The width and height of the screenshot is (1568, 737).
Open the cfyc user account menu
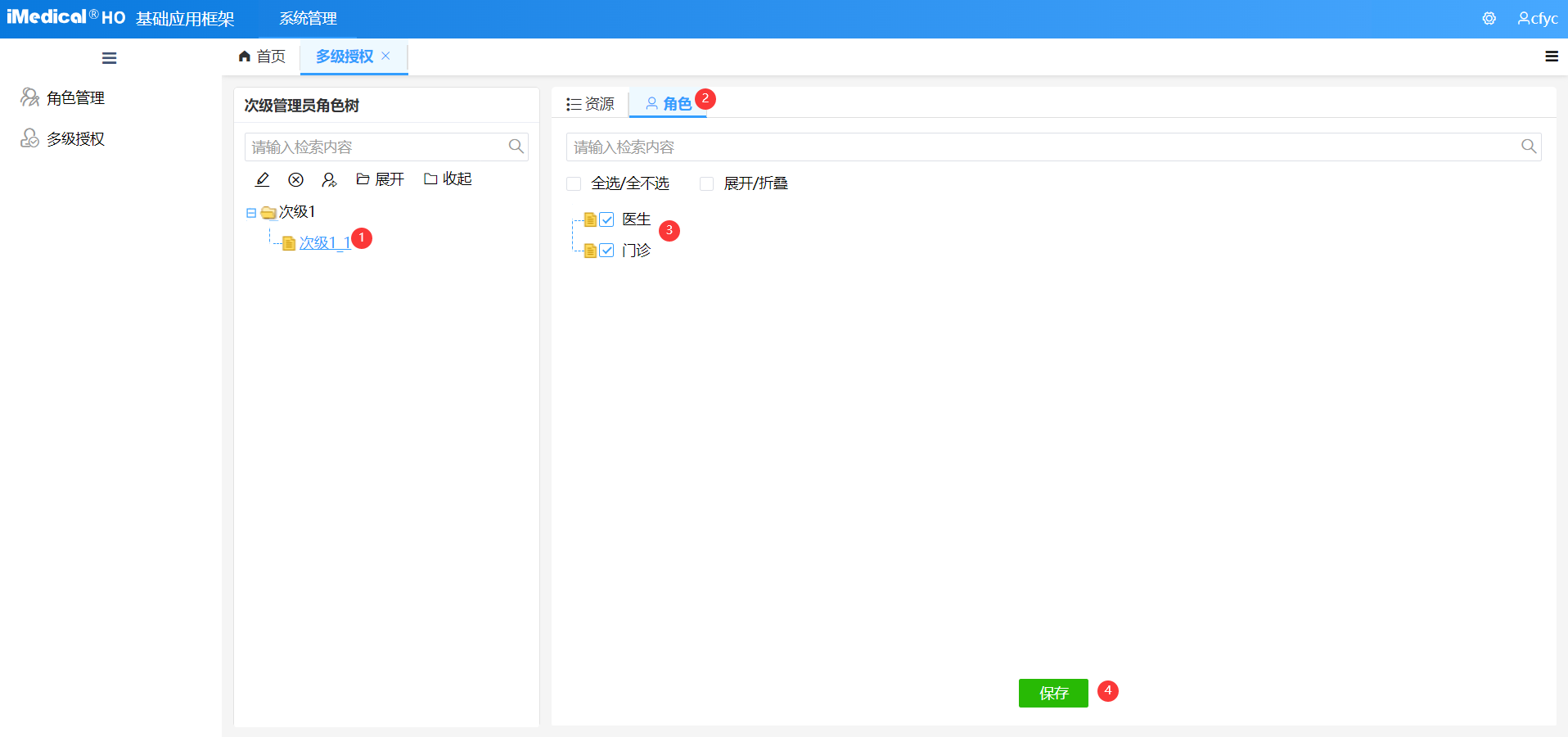(x=1537, y=19)
